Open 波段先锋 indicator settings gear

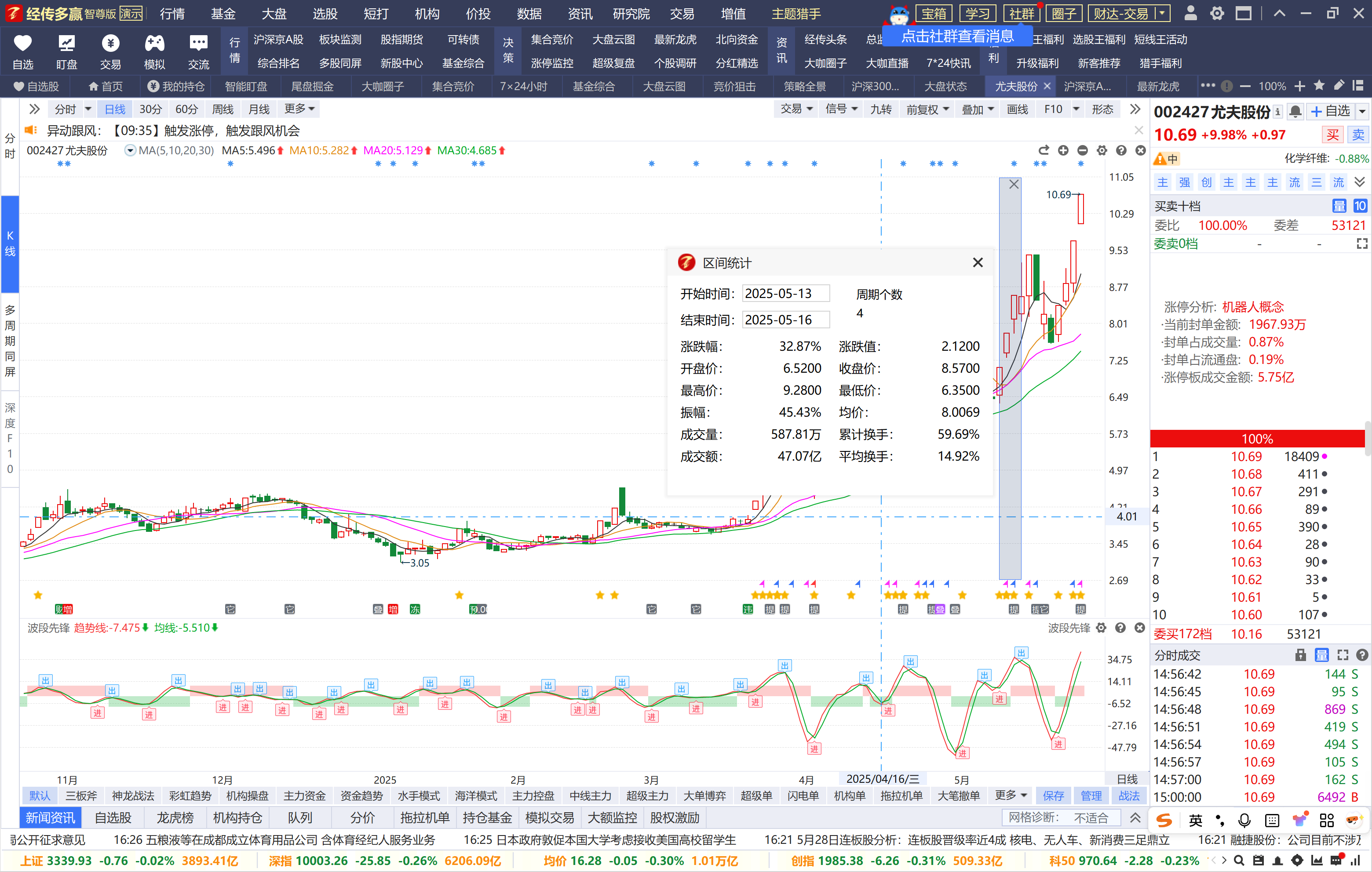(x=1102, y=628)
